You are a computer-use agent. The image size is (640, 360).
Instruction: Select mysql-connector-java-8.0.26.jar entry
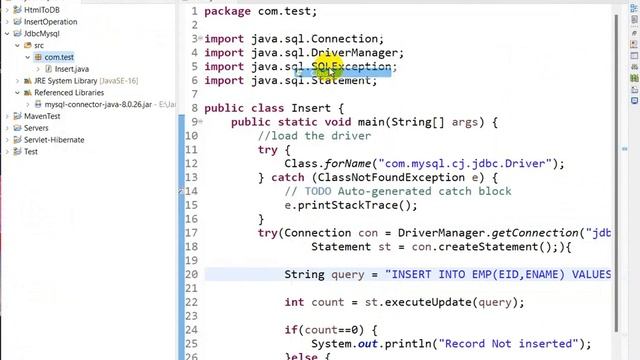coord(98,104)
